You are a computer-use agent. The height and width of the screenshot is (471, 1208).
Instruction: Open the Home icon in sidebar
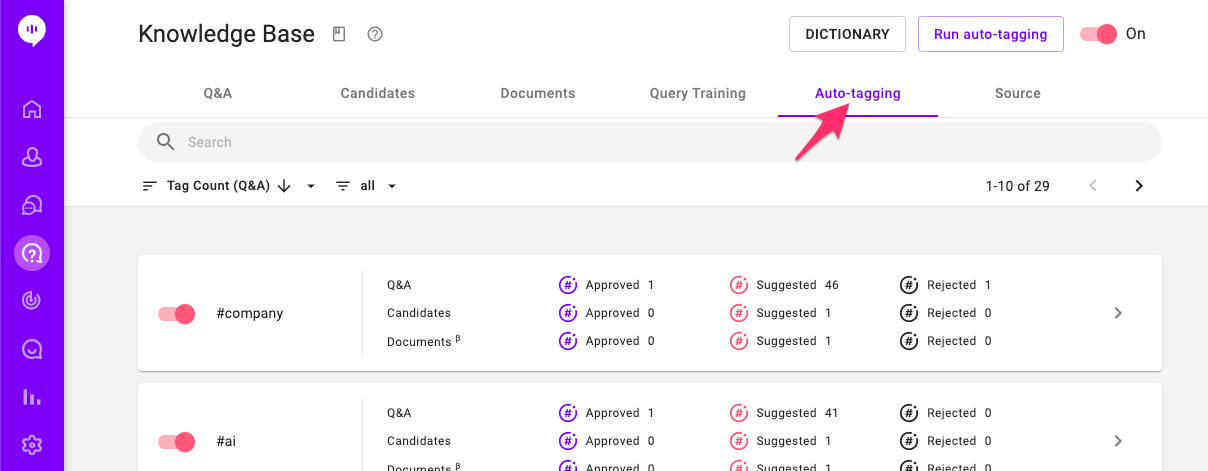point(32,109)
